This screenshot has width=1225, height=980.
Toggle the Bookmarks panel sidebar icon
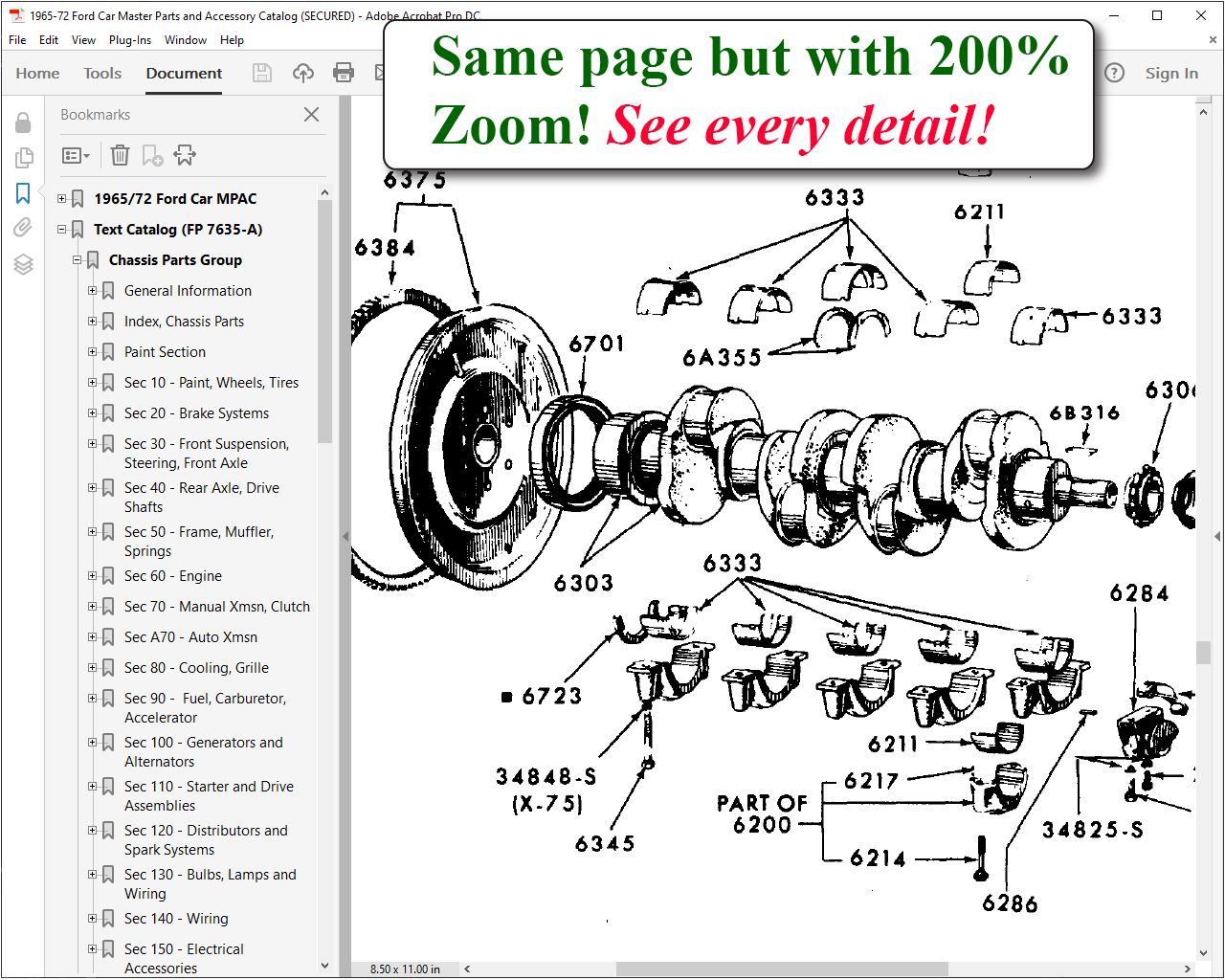[23, 193]
